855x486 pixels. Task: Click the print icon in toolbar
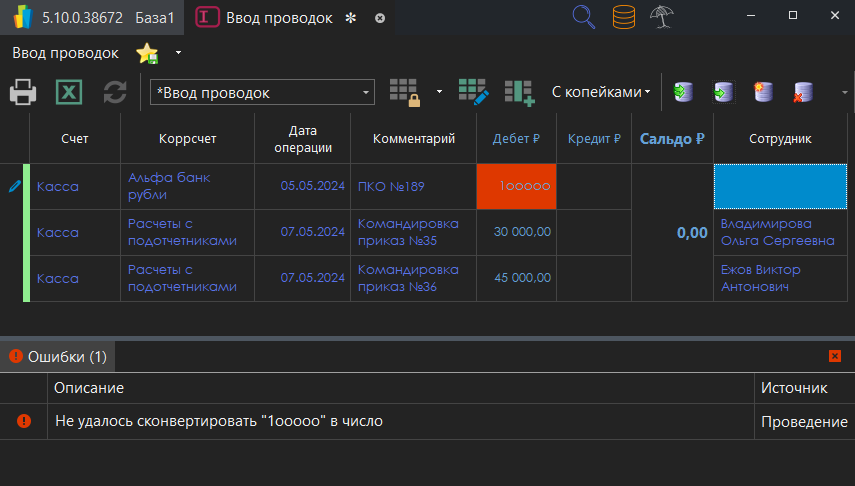click(x=23, y=92)
